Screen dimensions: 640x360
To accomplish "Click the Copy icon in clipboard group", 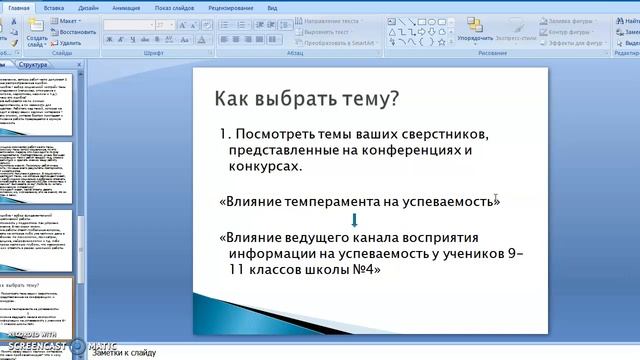I will coord(13,32).
